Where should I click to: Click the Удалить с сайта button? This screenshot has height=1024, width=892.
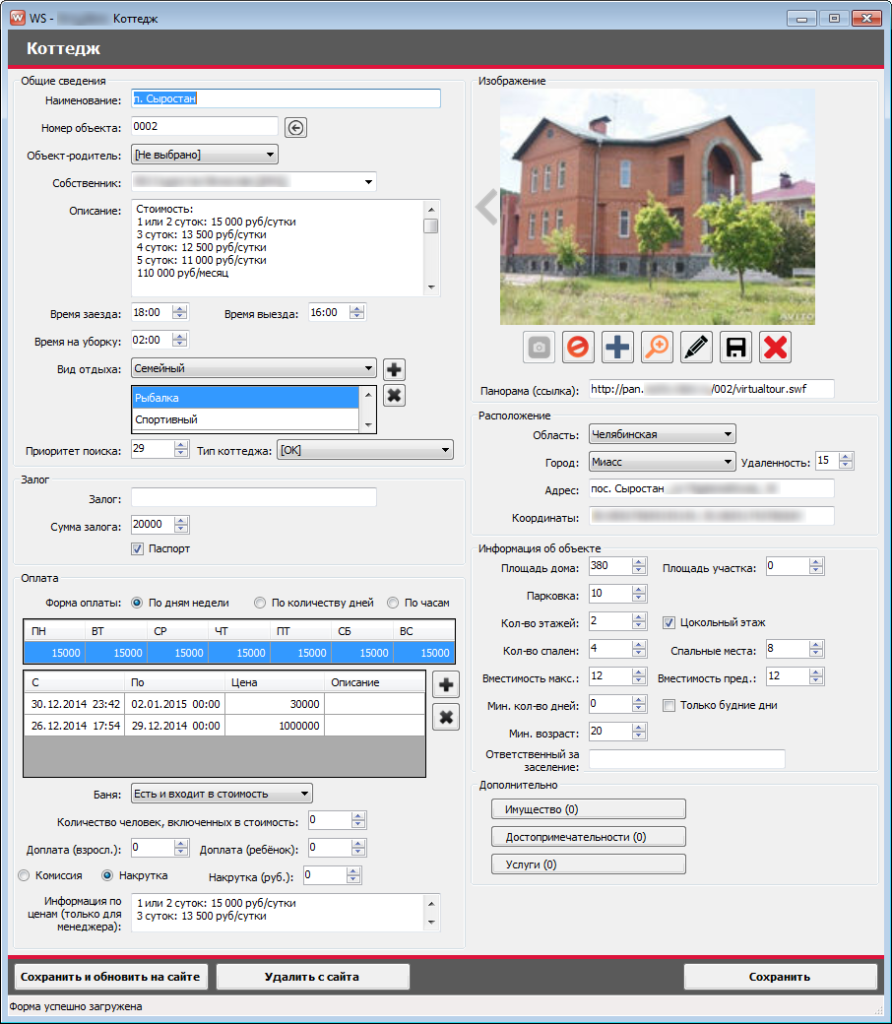[x=312, y=977]
